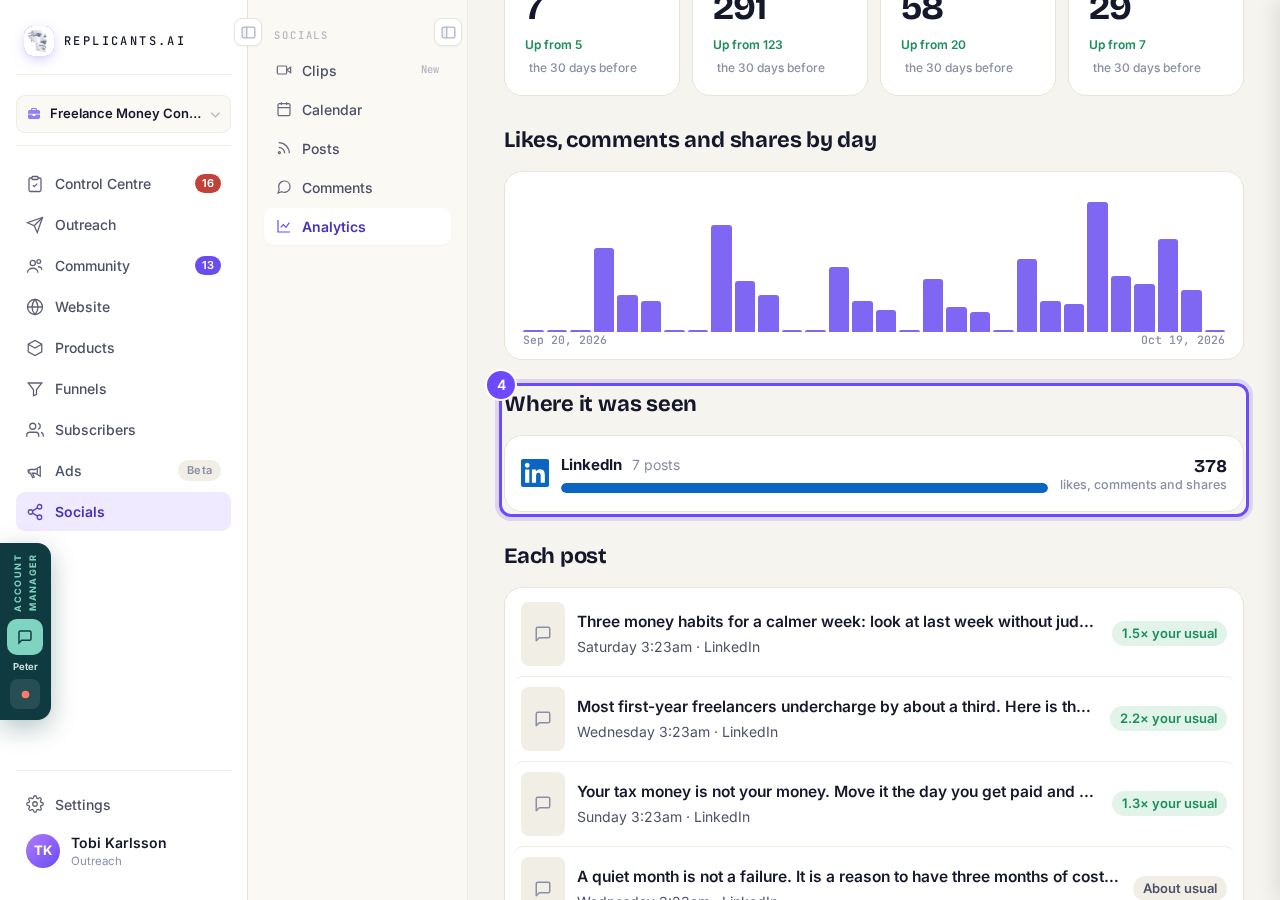Collapse the main sidebar panel toggle
This screenshot has height=900, width=1280.
[x=248, y=32]
